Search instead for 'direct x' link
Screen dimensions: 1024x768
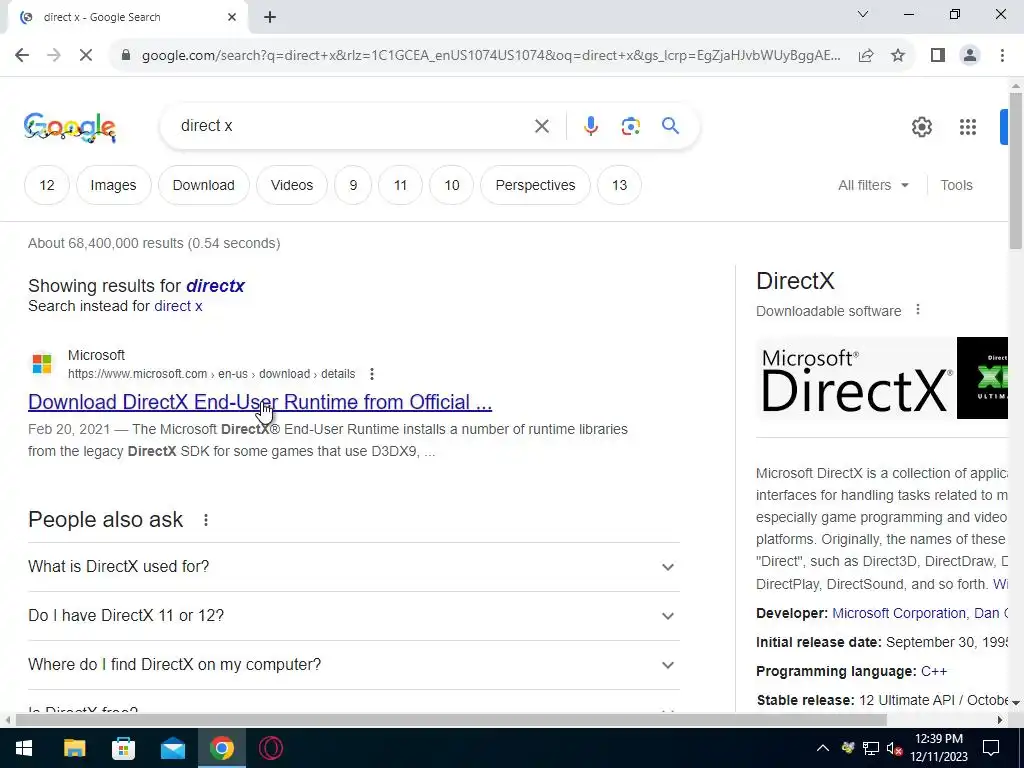(178, 306)
